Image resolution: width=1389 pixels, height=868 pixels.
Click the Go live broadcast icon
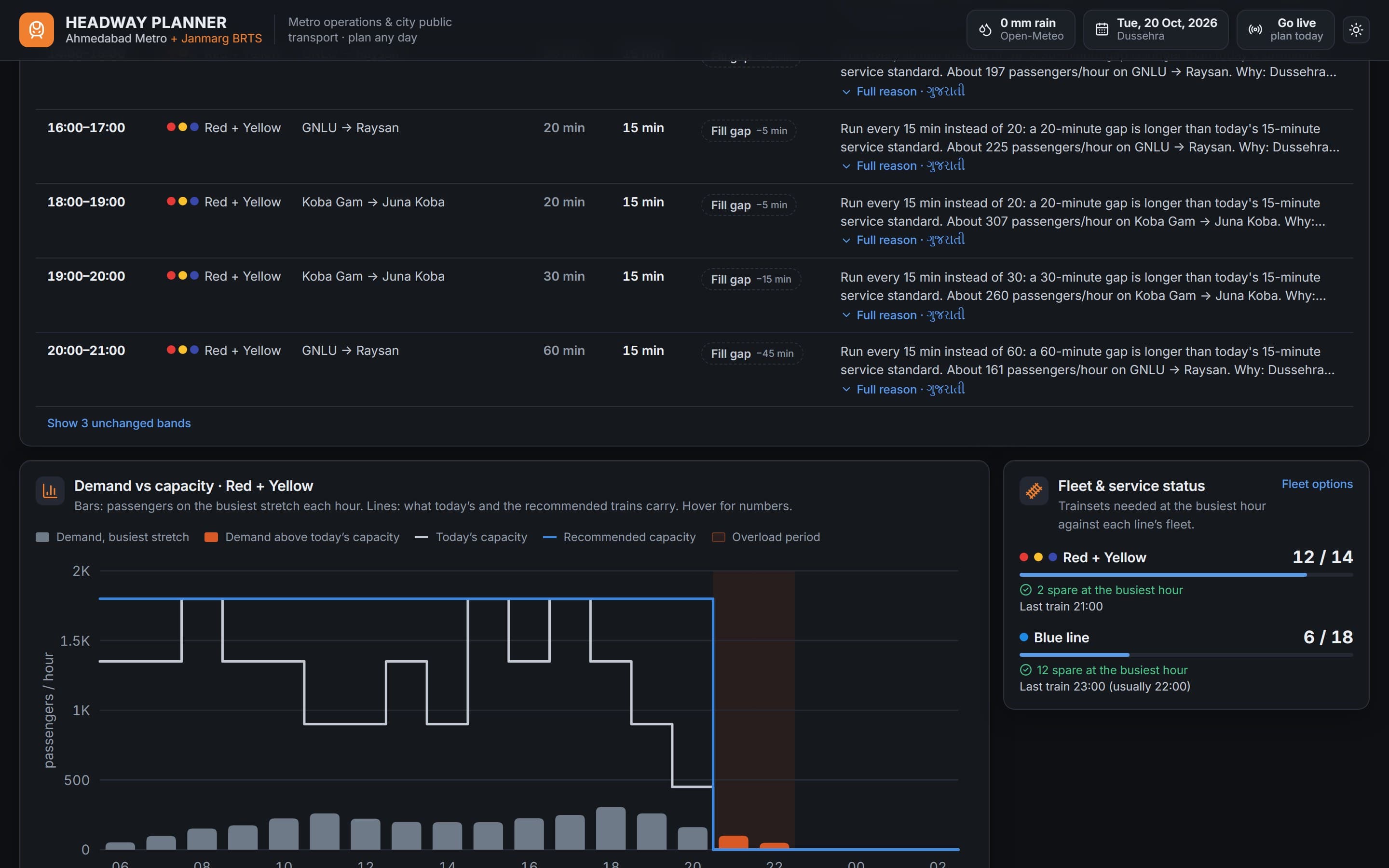pos(1255,30)
